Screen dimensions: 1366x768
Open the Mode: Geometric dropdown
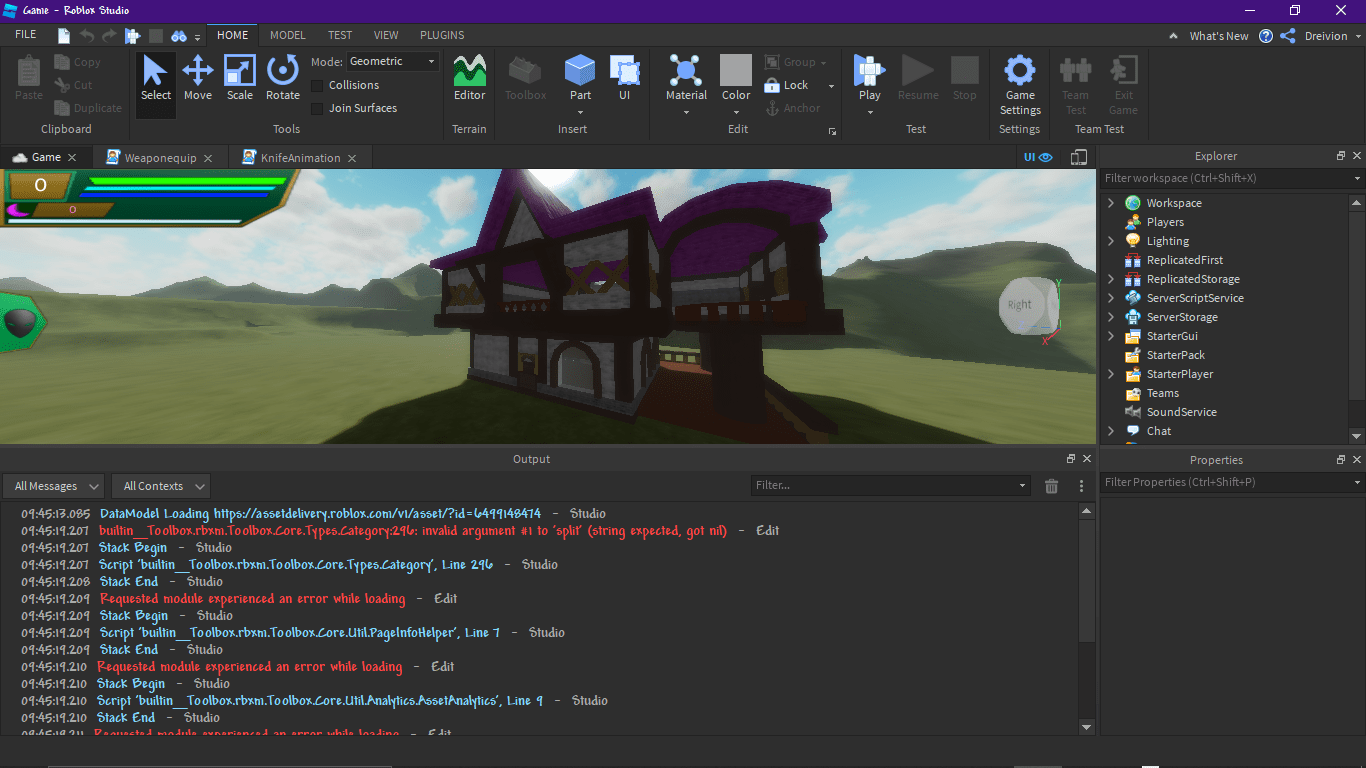click(x=392, y=61)
